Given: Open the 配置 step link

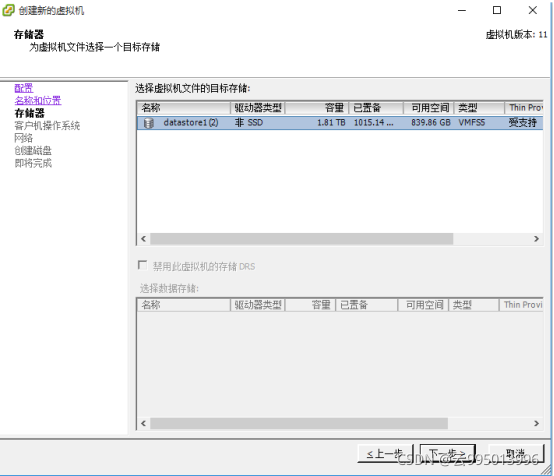Looking at the screenshot, I should click(x=24, y=88).
